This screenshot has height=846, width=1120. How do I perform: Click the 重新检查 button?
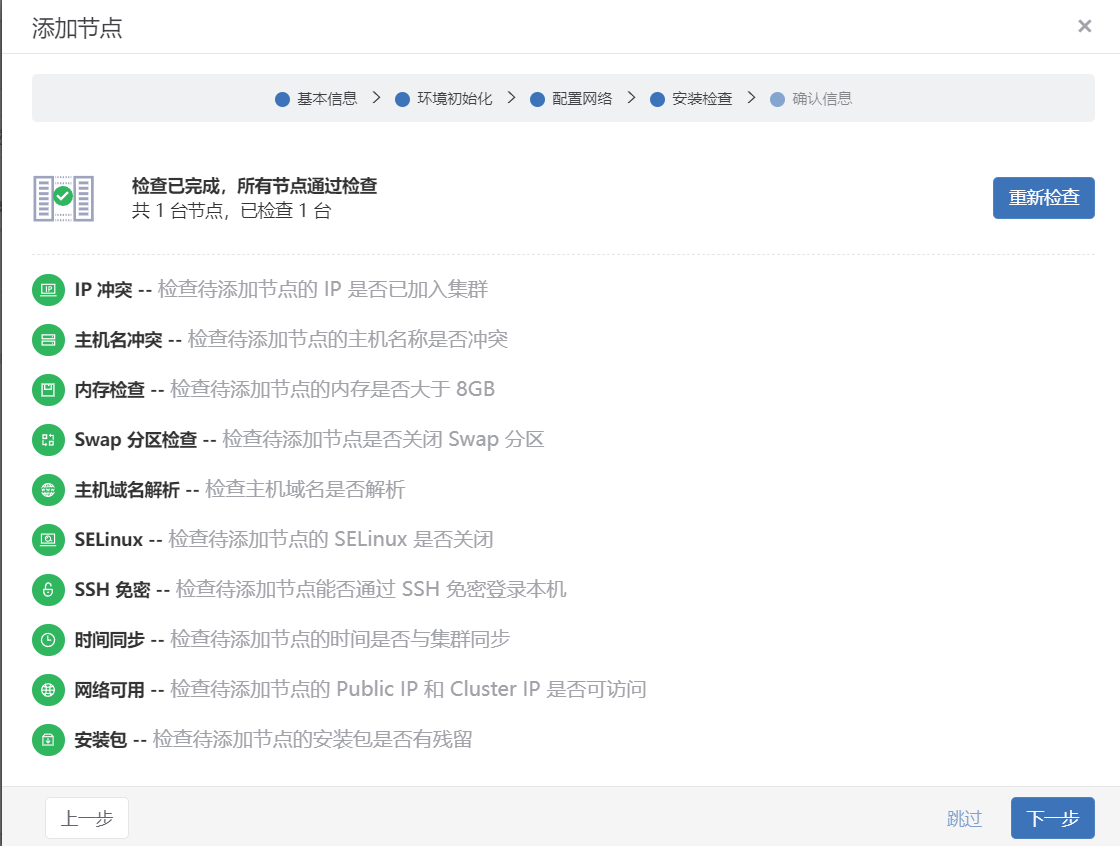1043,198
